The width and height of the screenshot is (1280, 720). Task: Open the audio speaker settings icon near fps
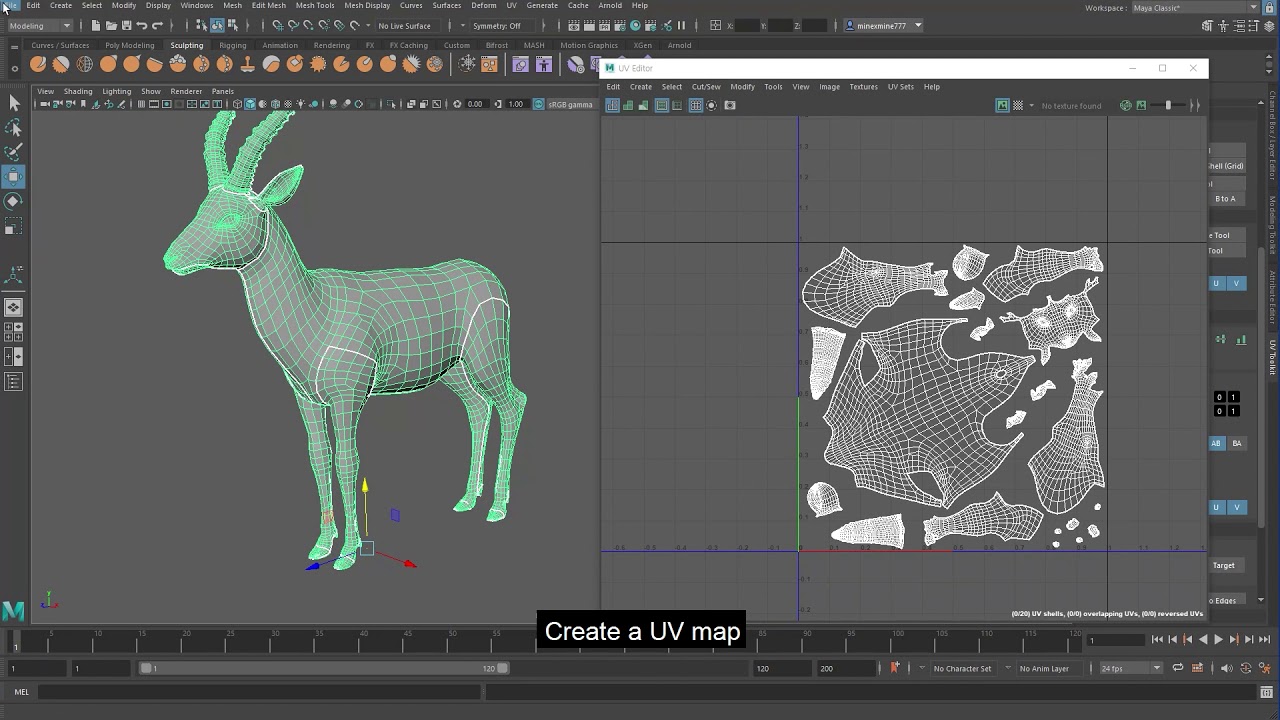pos(1227,668)
